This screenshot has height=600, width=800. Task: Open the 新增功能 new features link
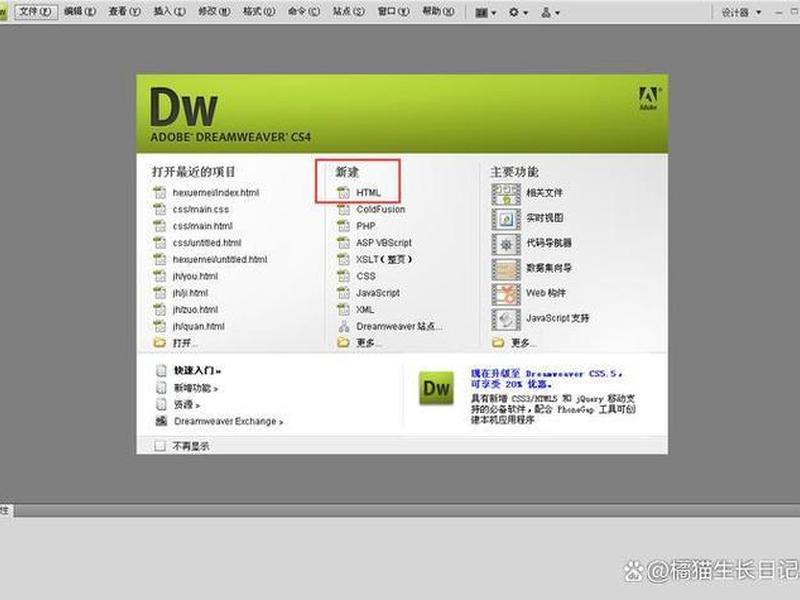(x=196, y=388)
